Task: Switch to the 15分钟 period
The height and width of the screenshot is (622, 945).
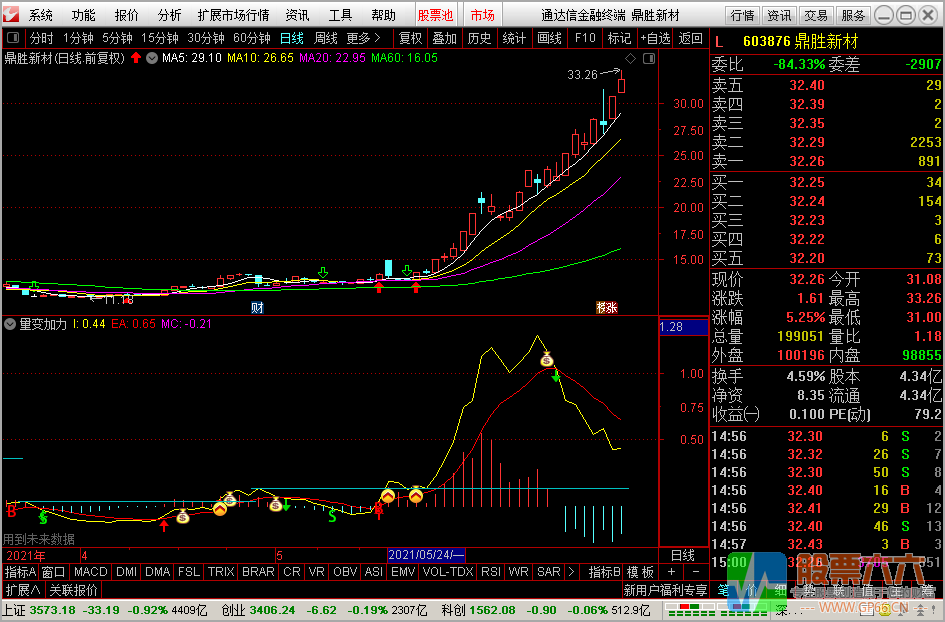Action: tap(160, 39)
